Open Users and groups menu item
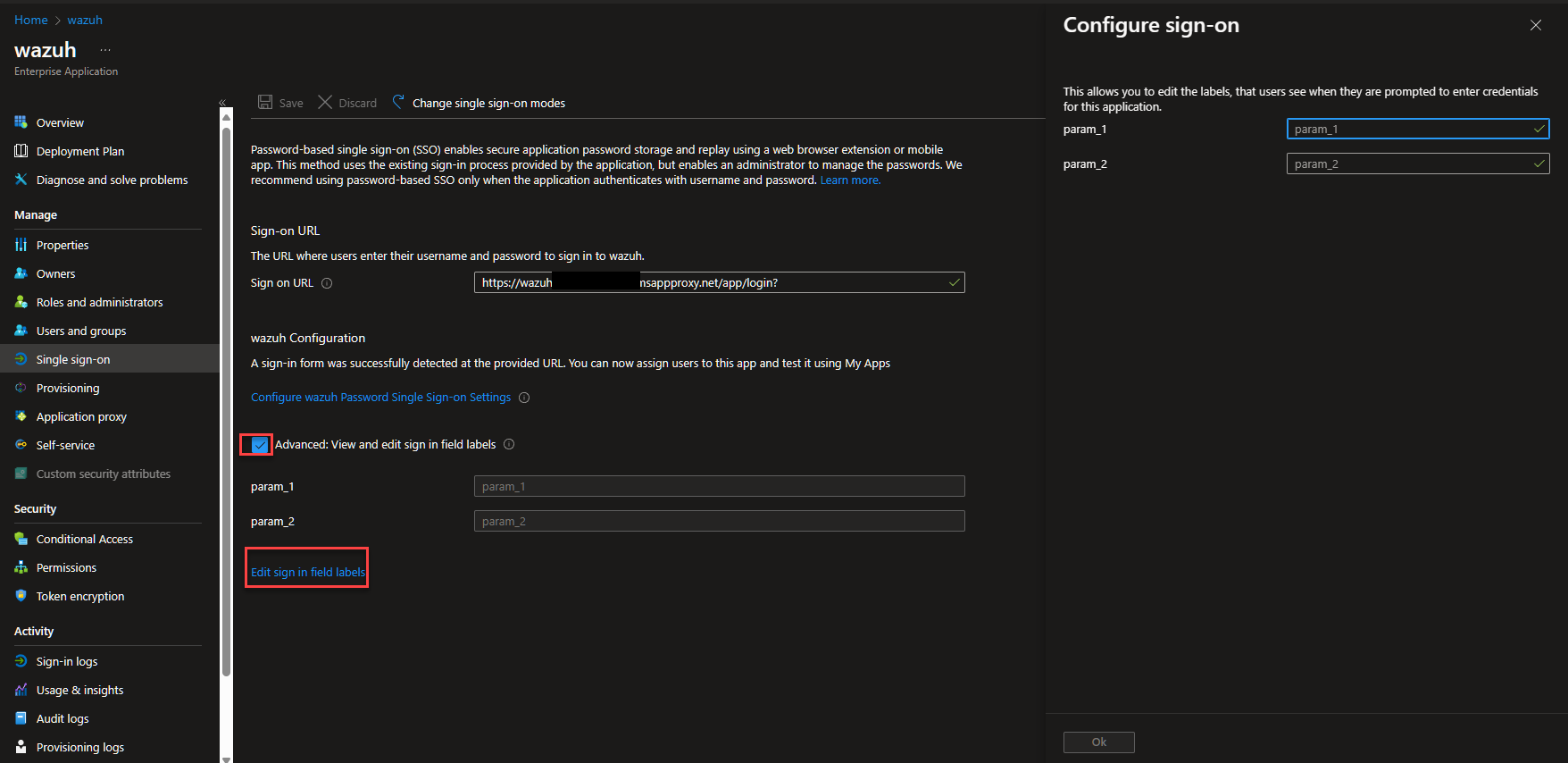 pyautogui.click(x=81, y=331)
